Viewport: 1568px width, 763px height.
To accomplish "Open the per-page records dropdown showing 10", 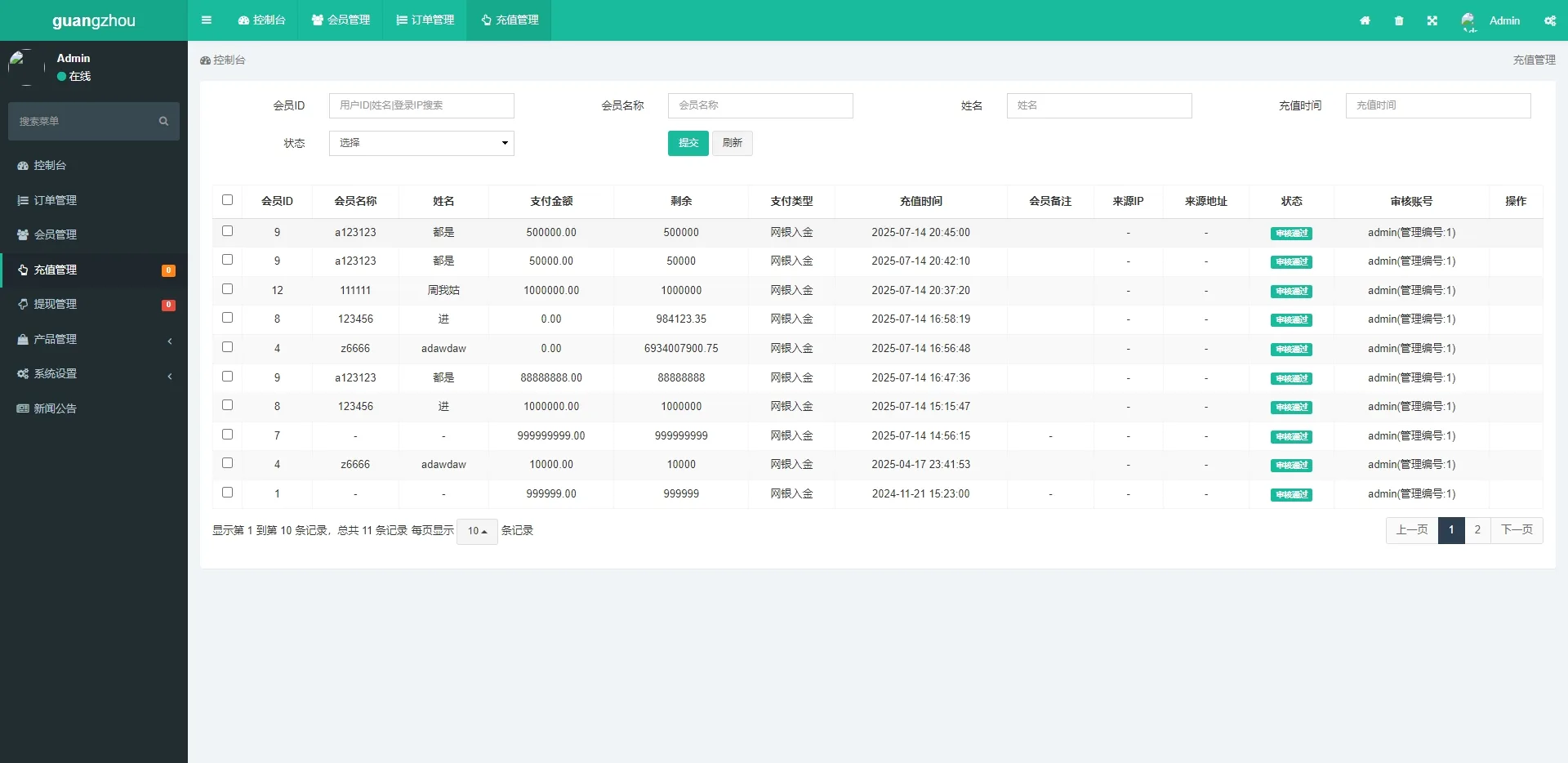I will tap(477, 531).
